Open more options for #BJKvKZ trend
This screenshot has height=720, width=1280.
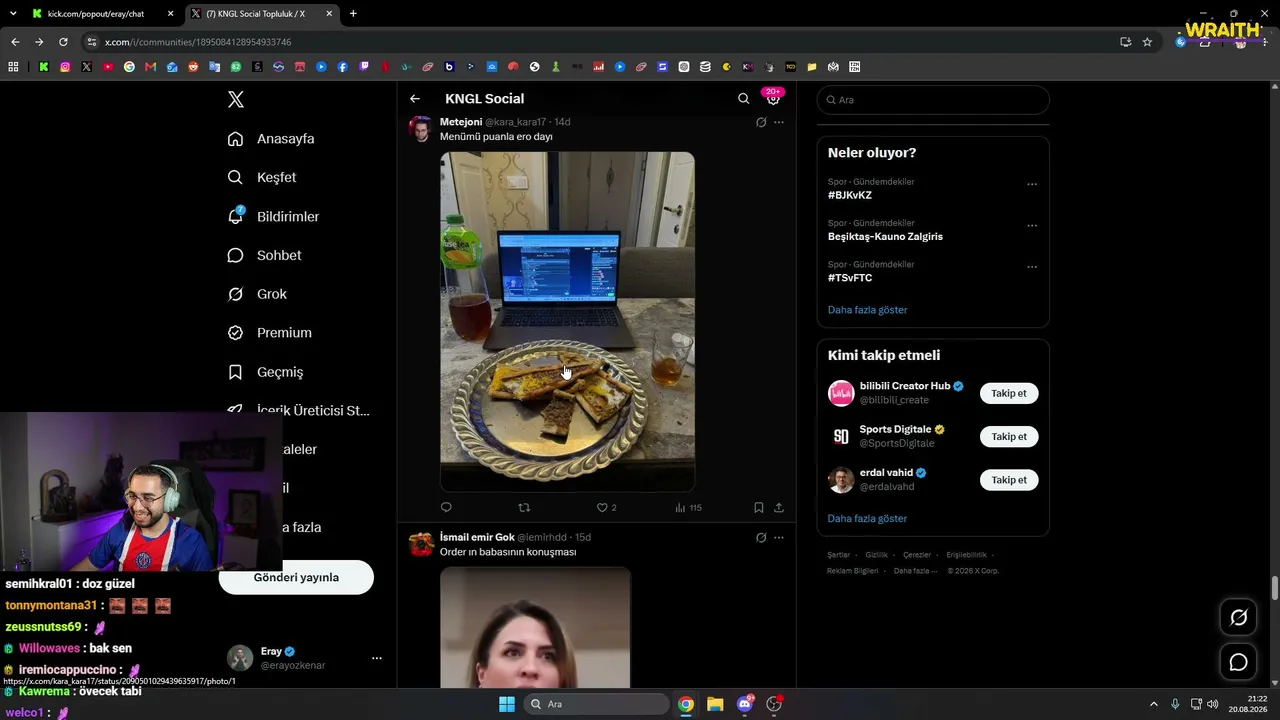click(1032, 184)
